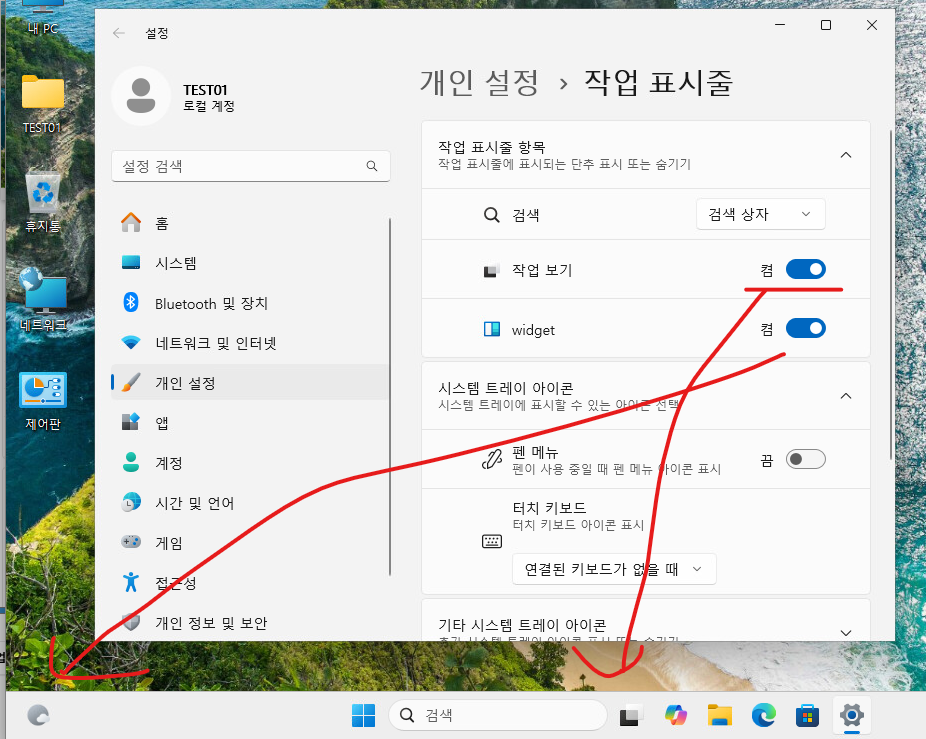The height and width of the screenshot is (739, 926).
Task: Click the 게임 controller icon
Action: pyautogui.click(x=131, y=542)
